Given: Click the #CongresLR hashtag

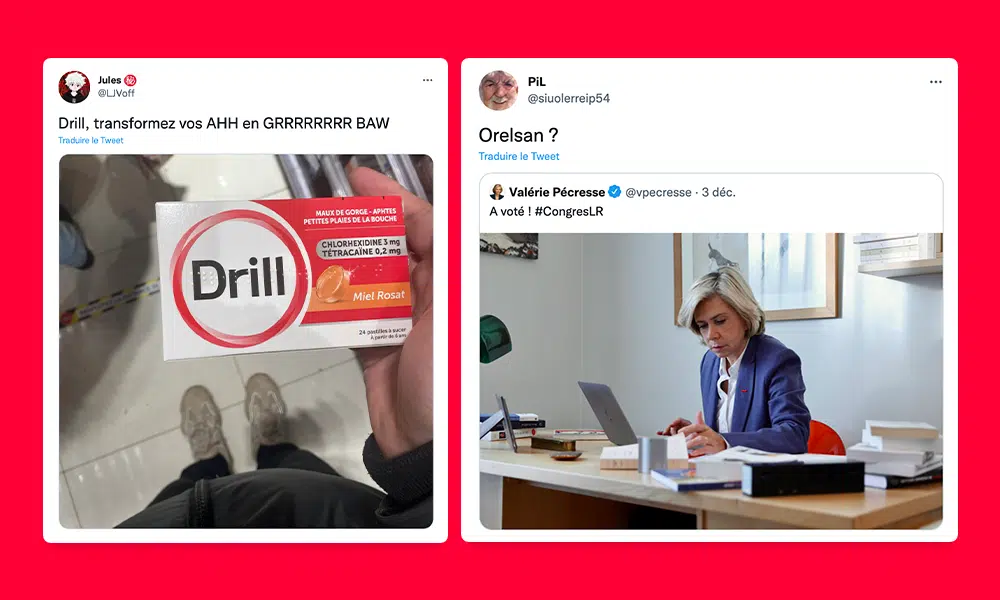Looking at the screenshot, I should coord(569,212).
